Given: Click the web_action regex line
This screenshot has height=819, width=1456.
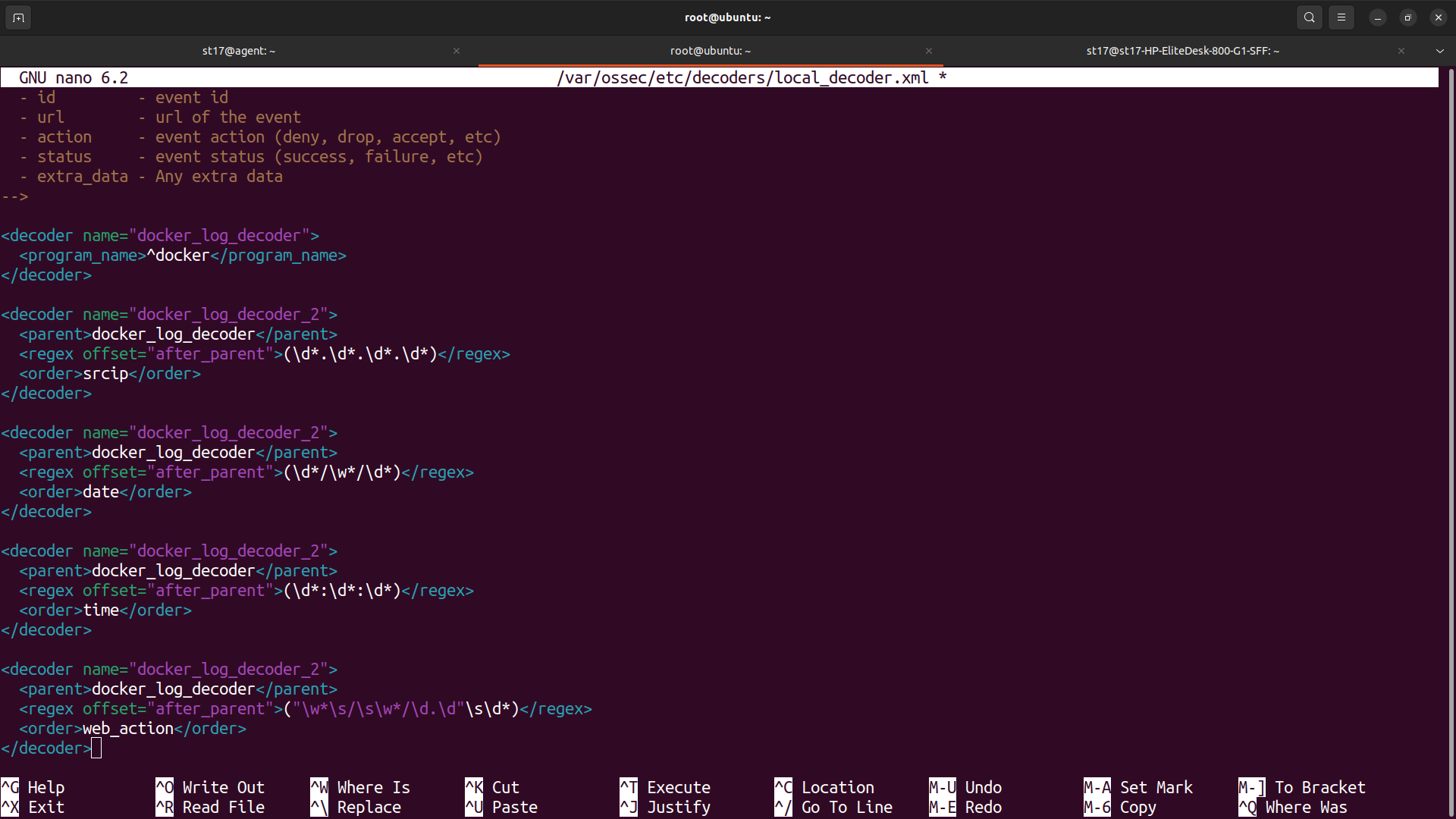Looking at the screenshot, I should (306, 708).
